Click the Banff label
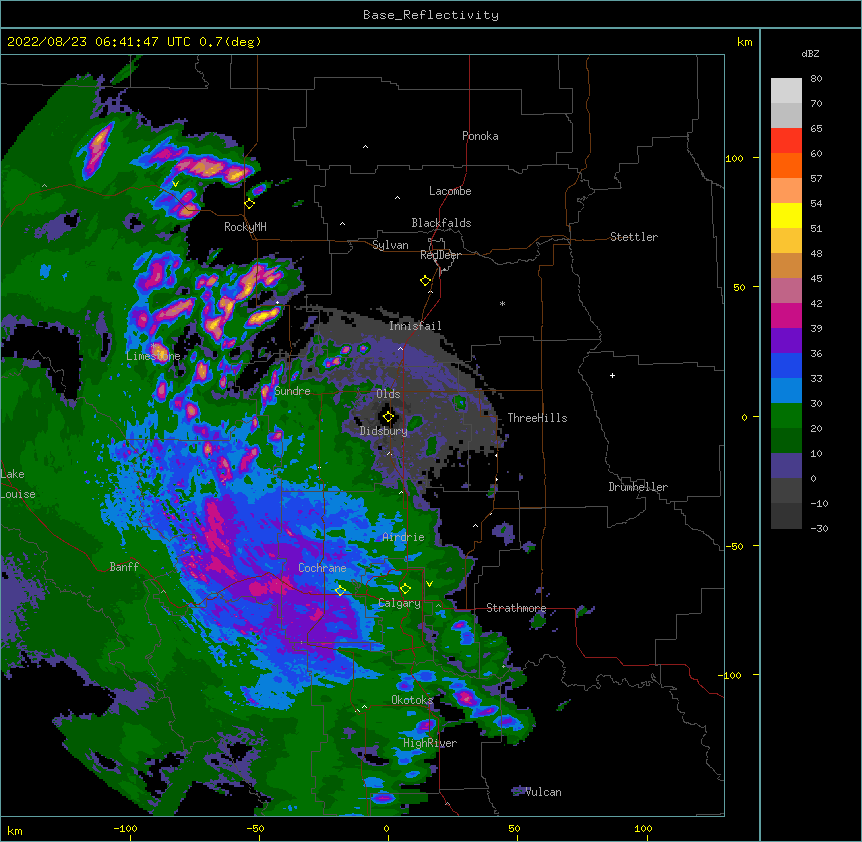This screenshot has width=862, height=842. tap(124, 567)
